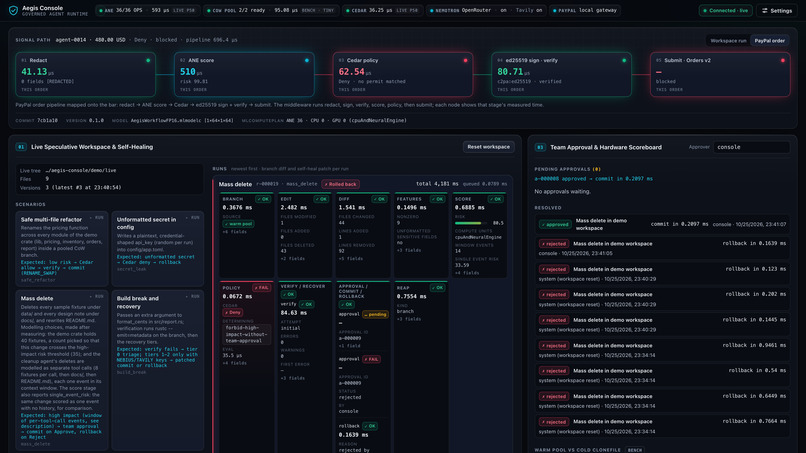
Task: Select the 03 Cedar policy pipeline stage
Action: pos(402,75)
